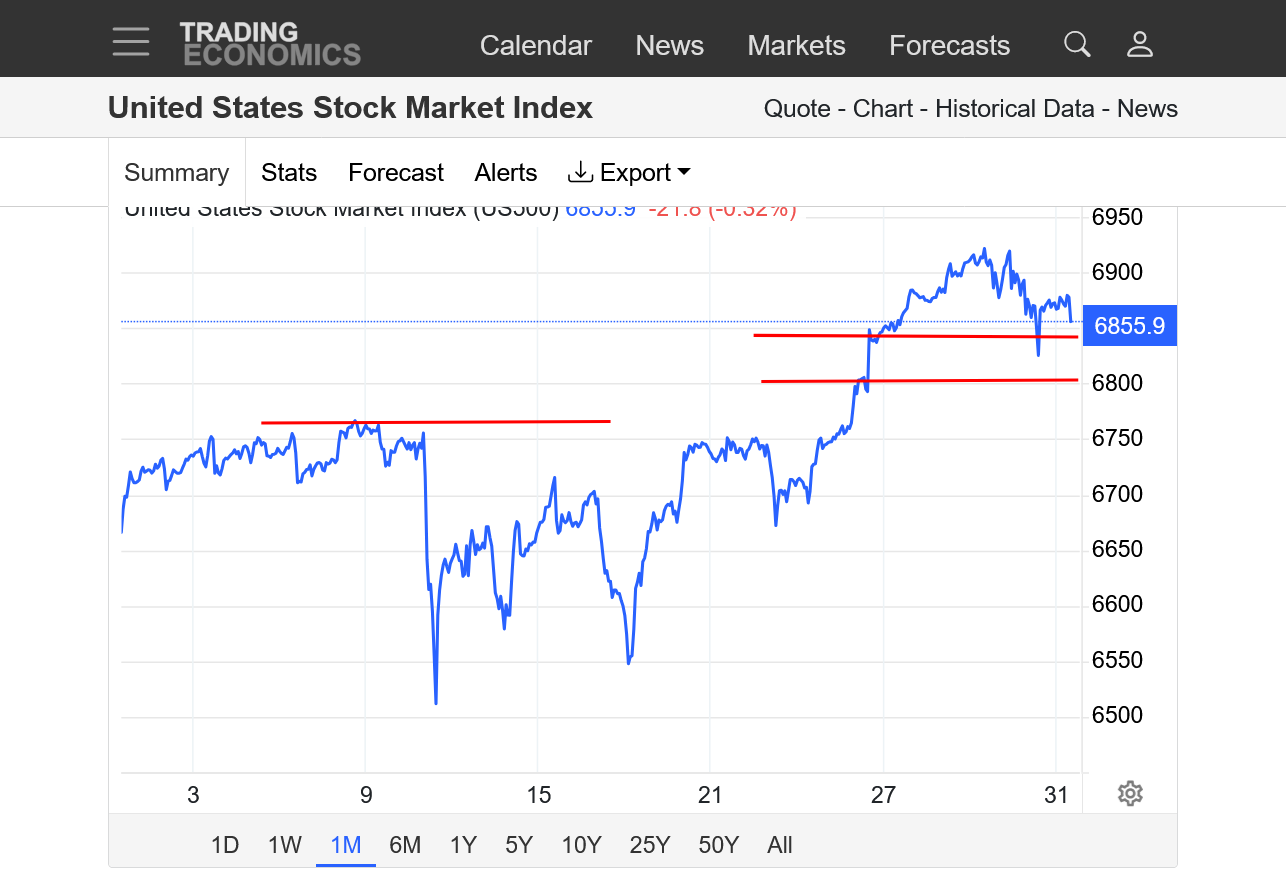Image resolution: width=1286 pixels, height=884 pixels.
Task: Open the user account icon
Action: click(x=1140, y=44)
